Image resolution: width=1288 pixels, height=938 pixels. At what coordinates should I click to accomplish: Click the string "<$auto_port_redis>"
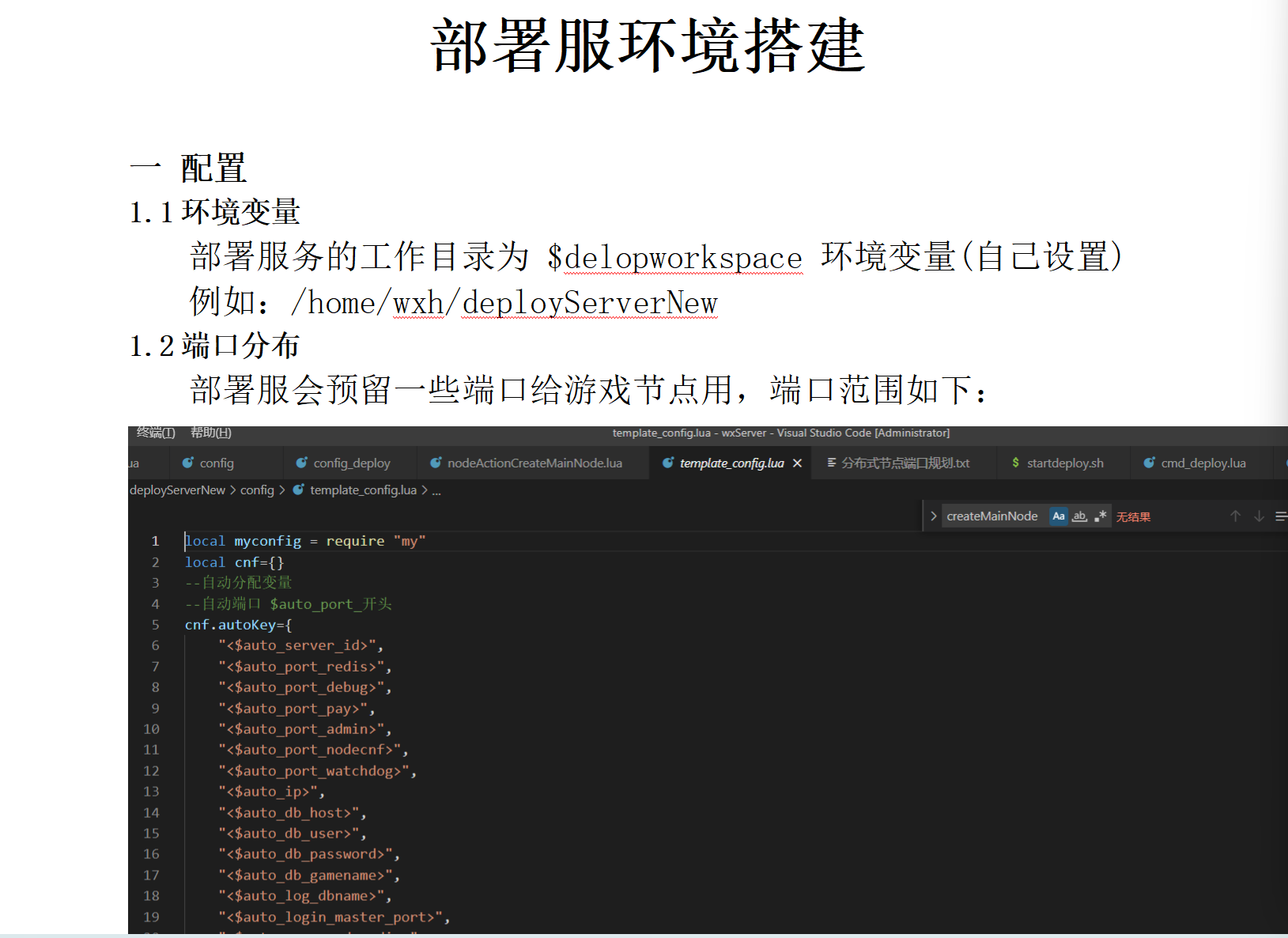(301, 667)
